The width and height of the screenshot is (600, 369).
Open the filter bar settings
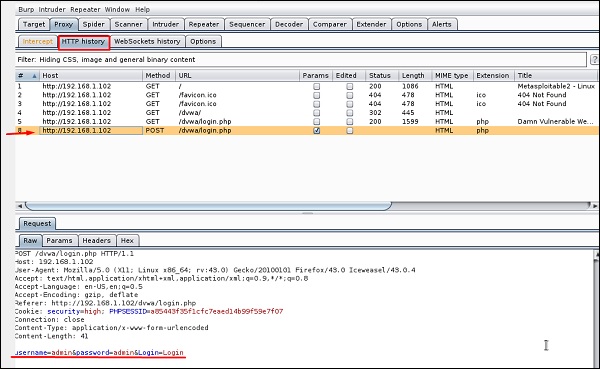coord(301,60)
